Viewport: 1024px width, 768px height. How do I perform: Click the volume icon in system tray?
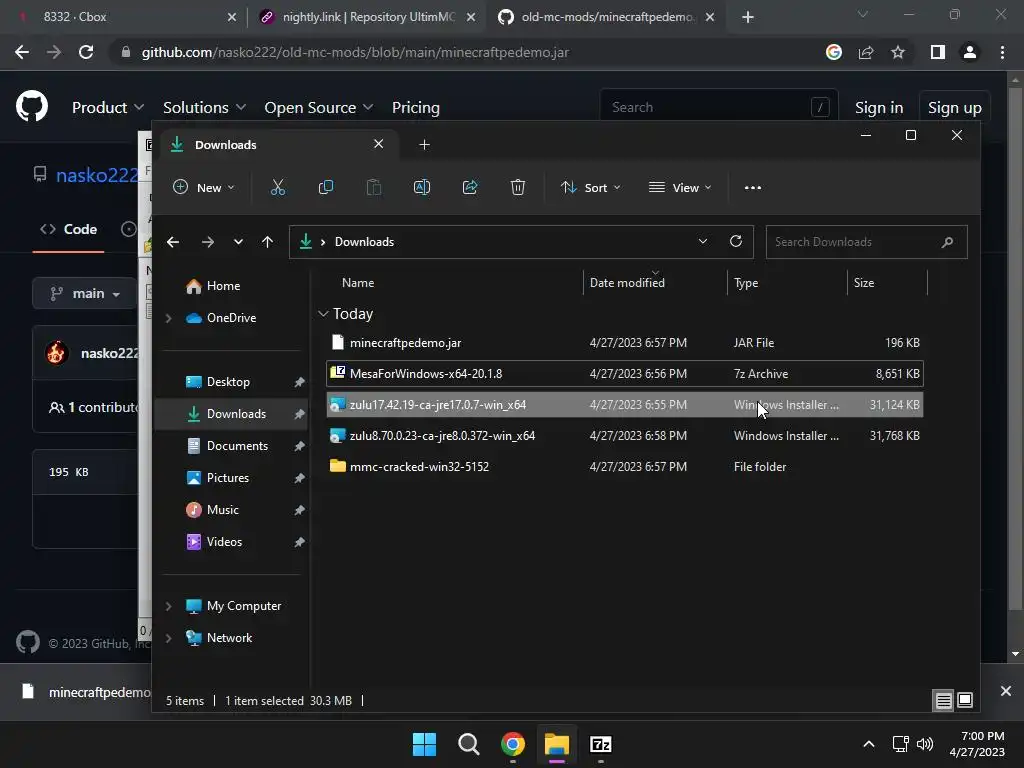click(x=925, y=744)
